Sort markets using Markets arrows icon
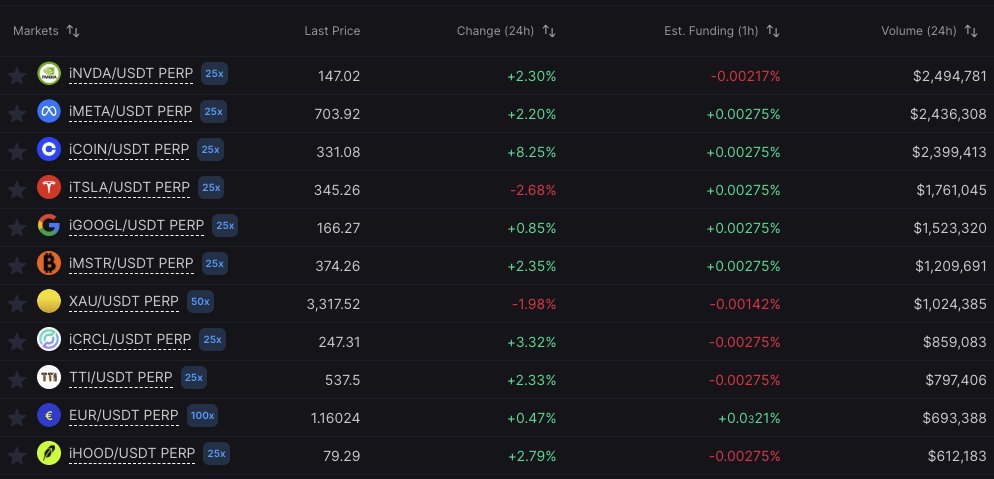 [73, 31]
